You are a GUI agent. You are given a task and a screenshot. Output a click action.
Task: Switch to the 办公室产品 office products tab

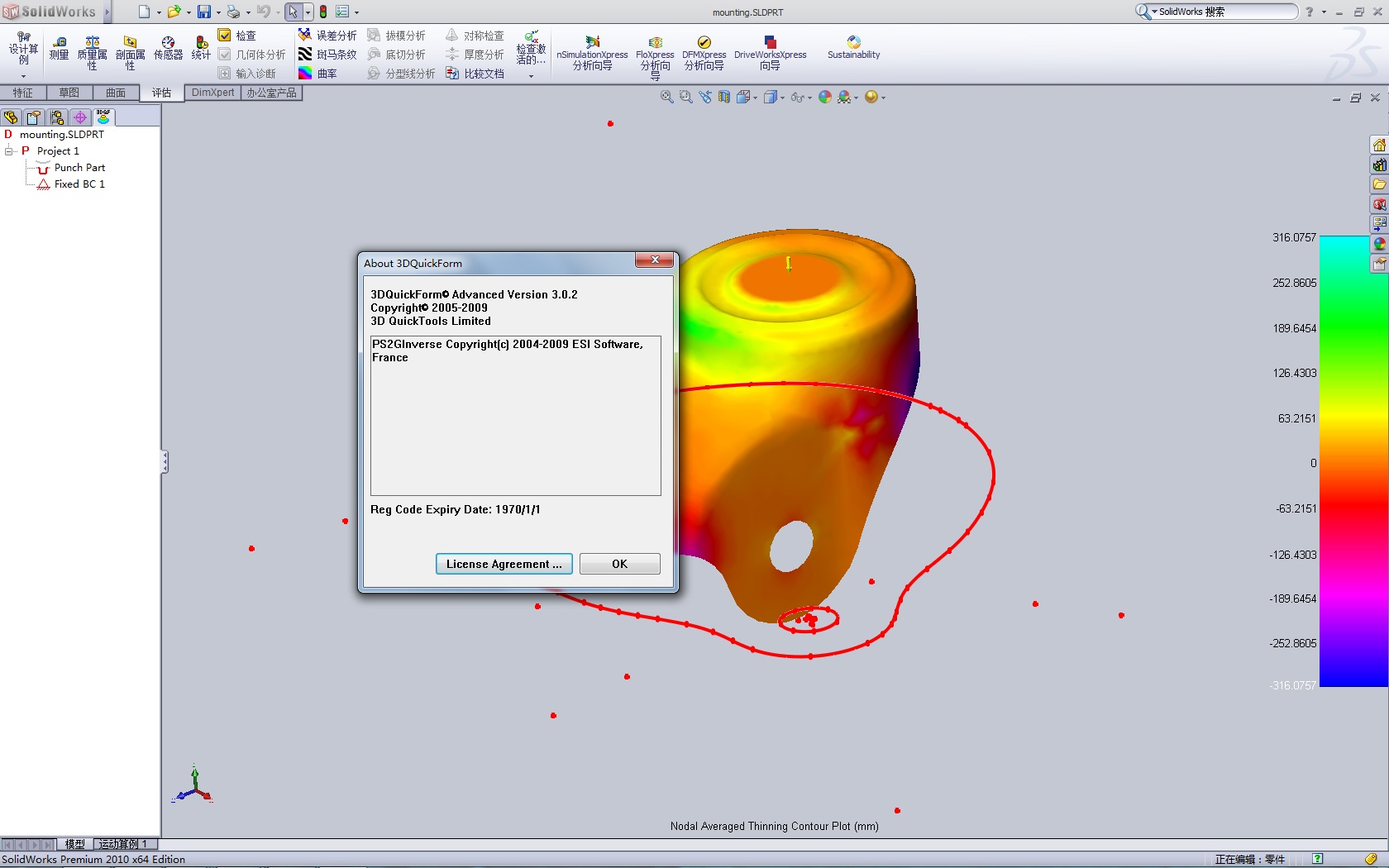pyautogui.click(x=271, y=93)
